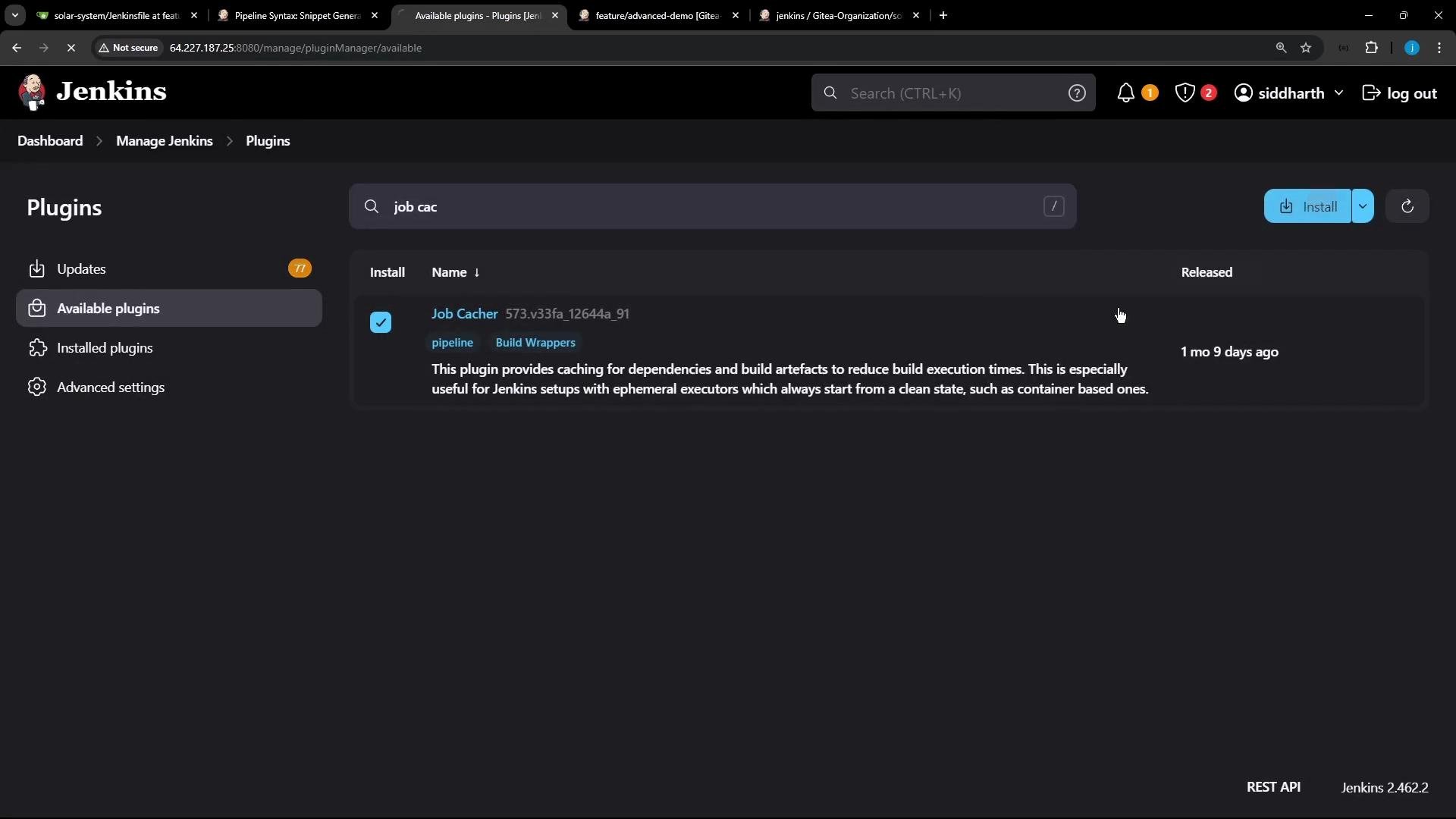
Task: Focus the plugin search field containing job cac
Action: point(712,206)
